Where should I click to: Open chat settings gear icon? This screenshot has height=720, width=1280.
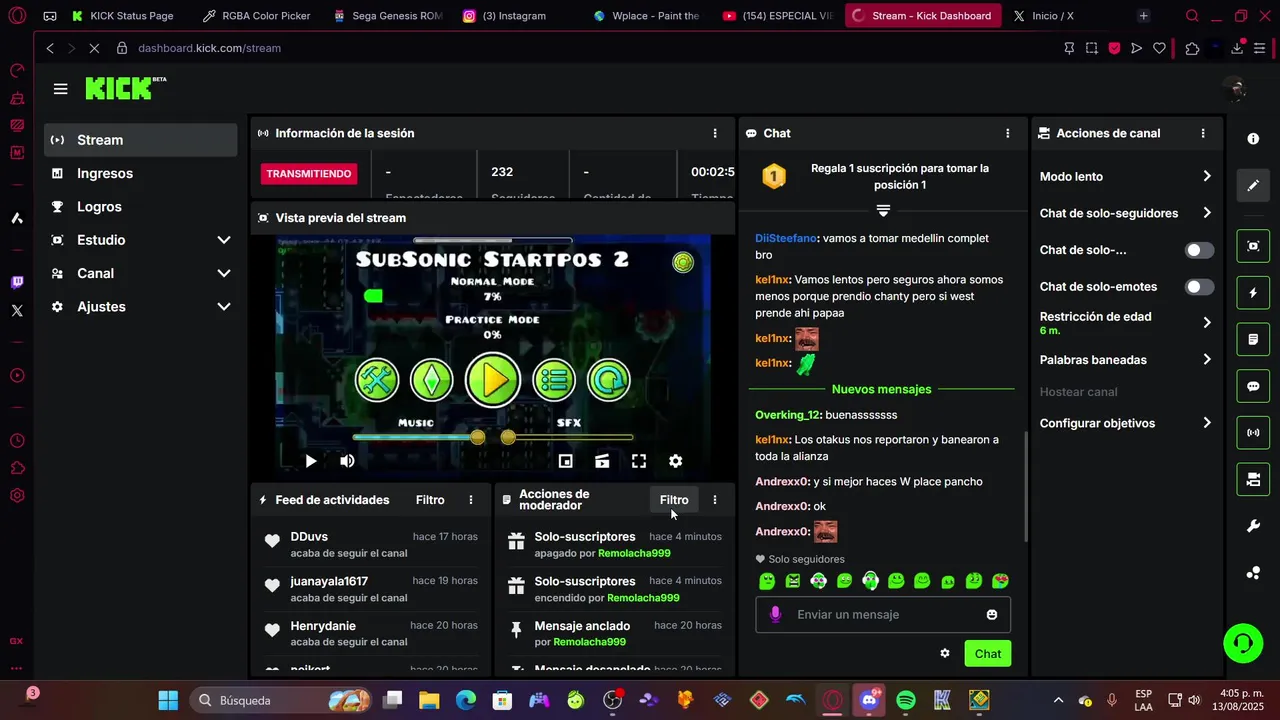(945, 653)
